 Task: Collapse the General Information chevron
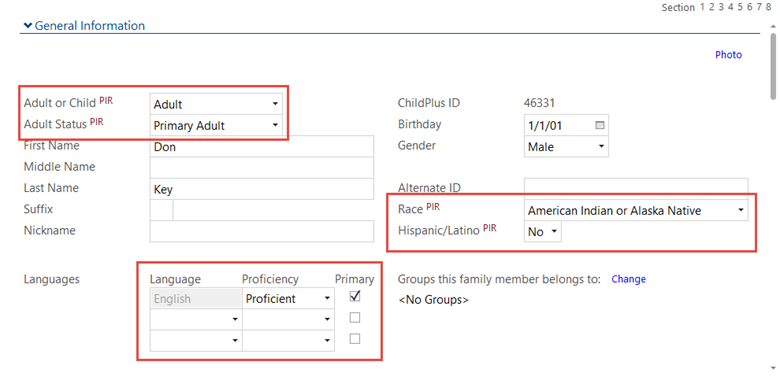[27, 25]
